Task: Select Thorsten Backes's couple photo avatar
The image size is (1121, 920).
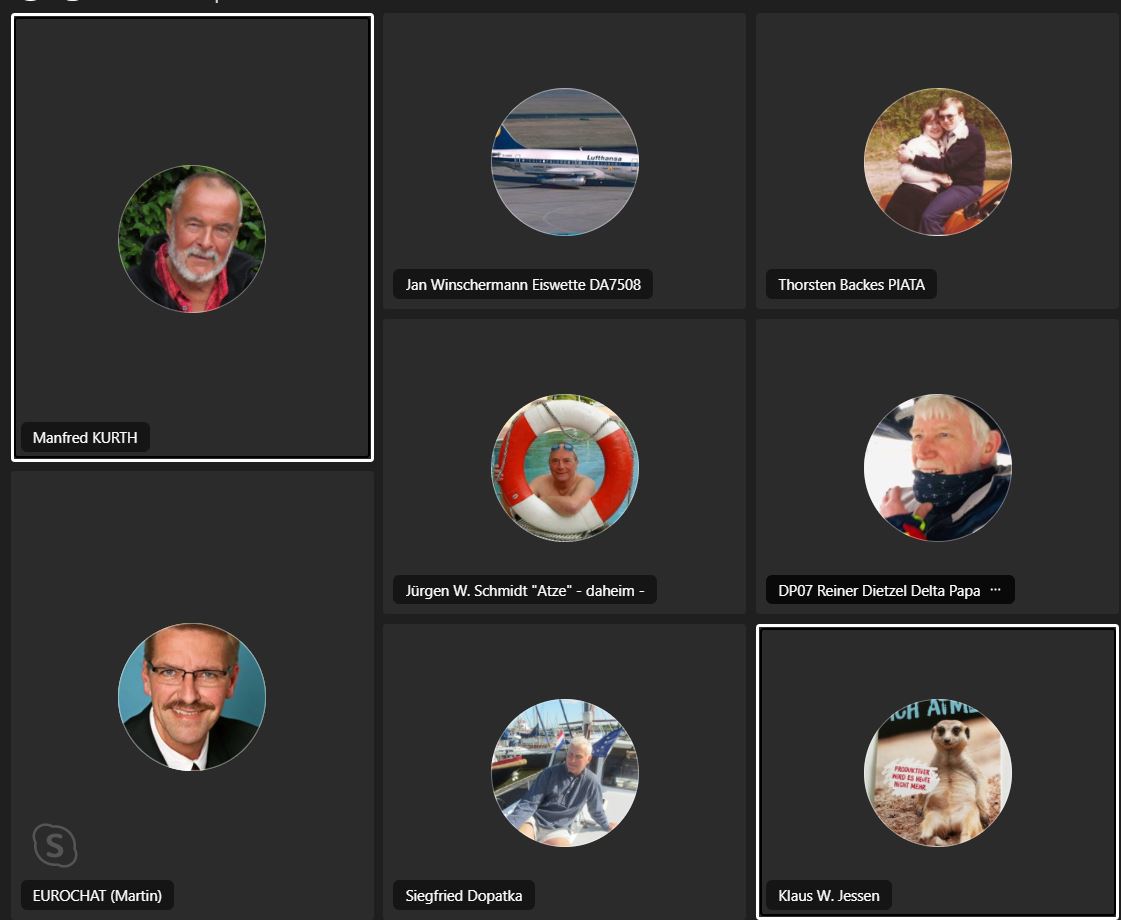Action: 937,162
